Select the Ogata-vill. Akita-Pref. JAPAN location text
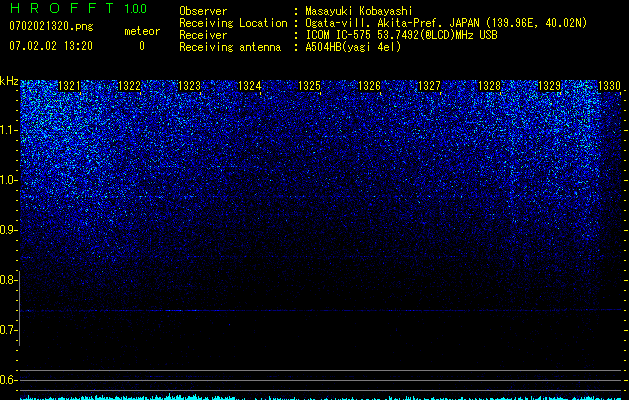This screenshot has width=629, height=400. click(446, 23)
